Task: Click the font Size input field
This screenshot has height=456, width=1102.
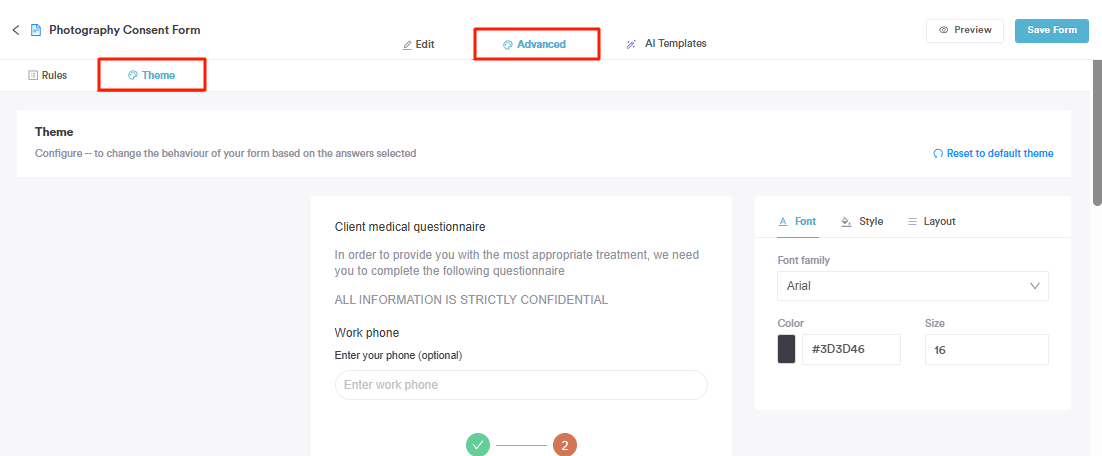Action: (x=986, y=349)
